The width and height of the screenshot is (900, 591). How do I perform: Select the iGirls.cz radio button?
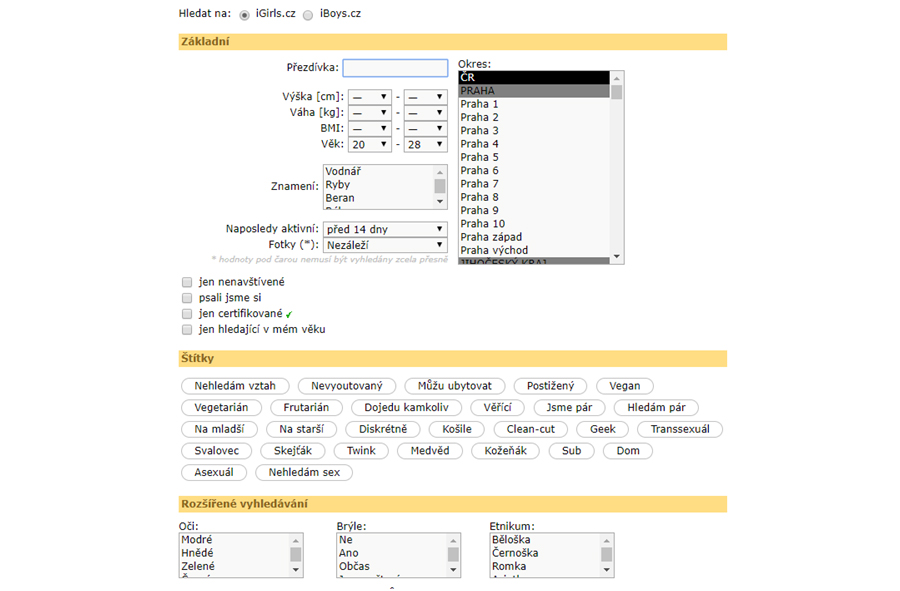pos(245,15)
